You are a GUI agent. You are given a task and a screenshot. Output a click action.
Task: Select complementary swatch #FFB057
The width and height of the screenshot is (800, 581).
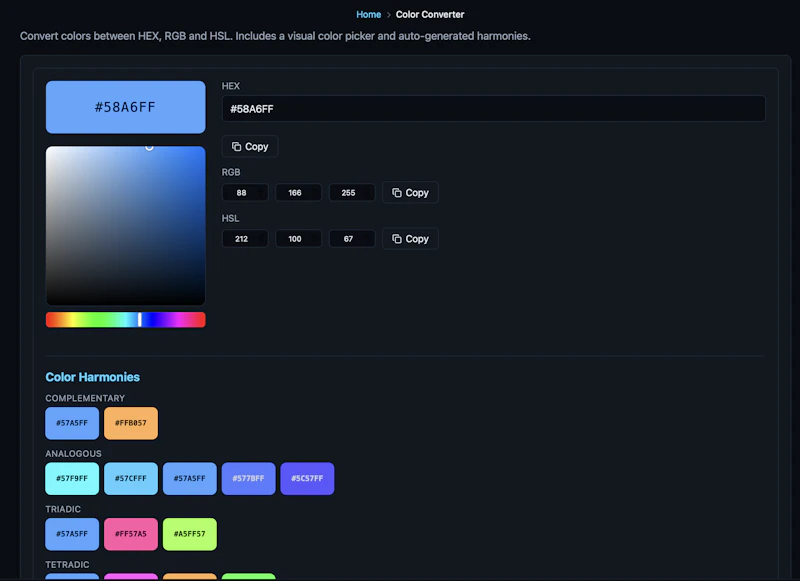pyautogui.click(x=131, y=423)
